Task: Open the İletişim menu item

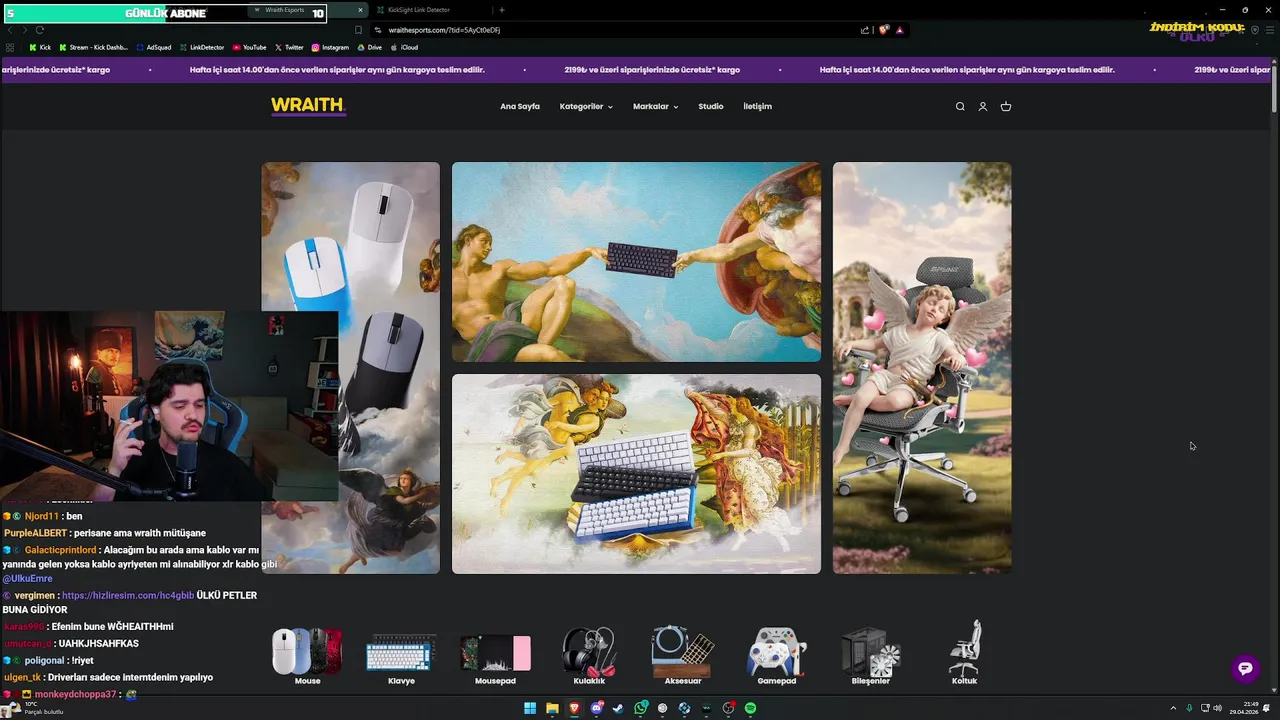Action: point(757,107)
